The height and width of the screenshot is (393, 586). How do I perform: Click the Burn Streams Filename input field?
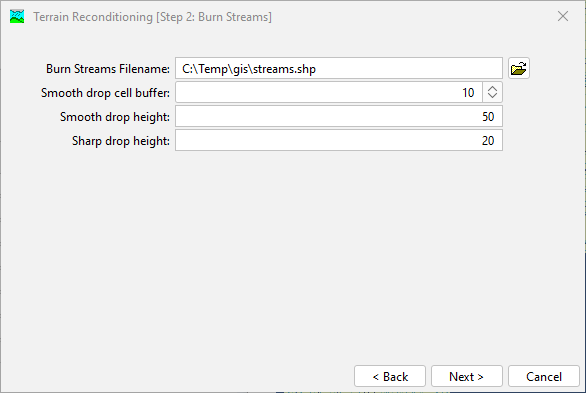[339, 68]
